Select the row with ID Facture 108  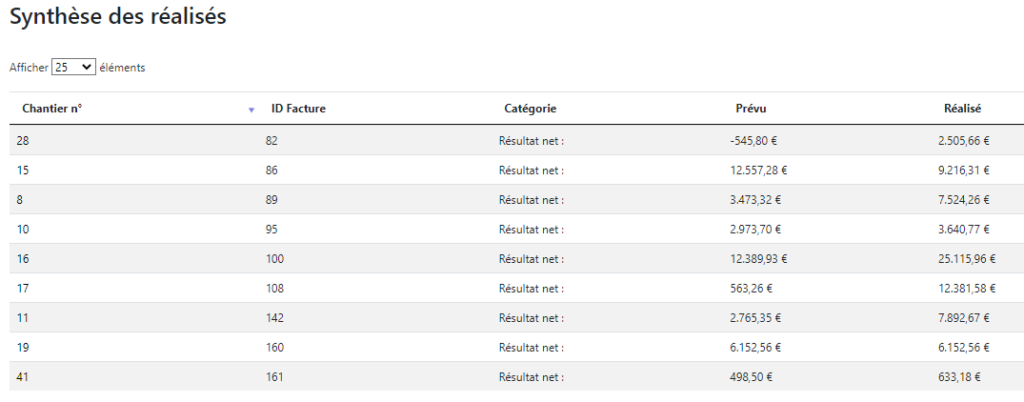coord(517,288)
